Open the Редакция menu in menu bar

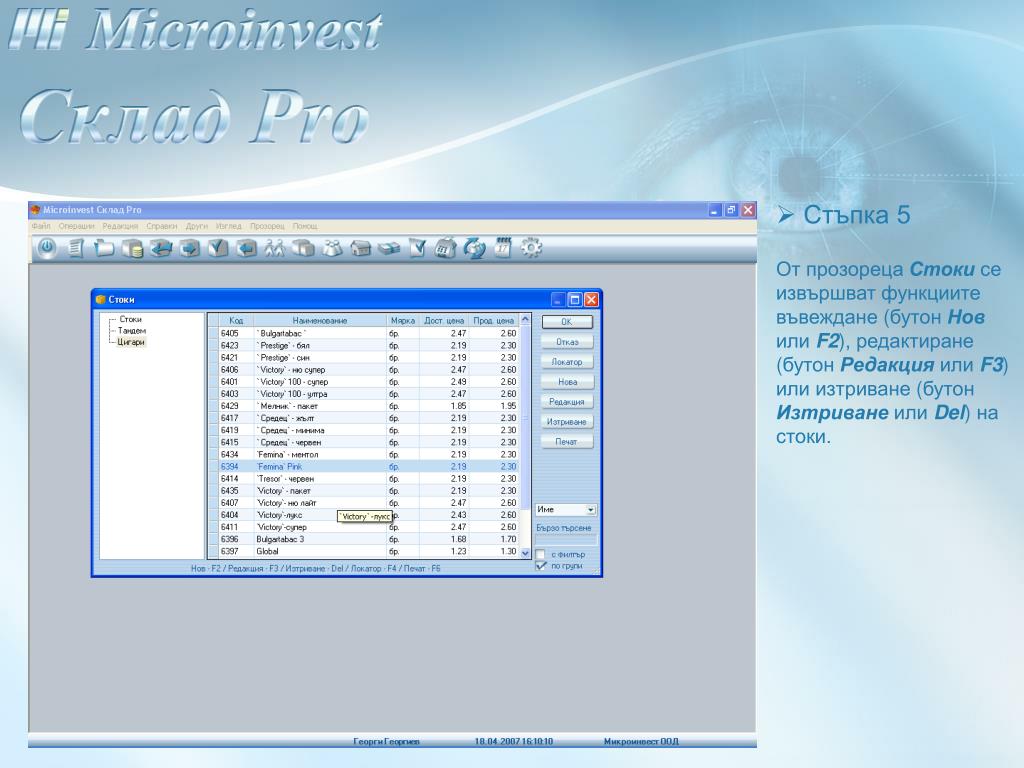[120, 226]
